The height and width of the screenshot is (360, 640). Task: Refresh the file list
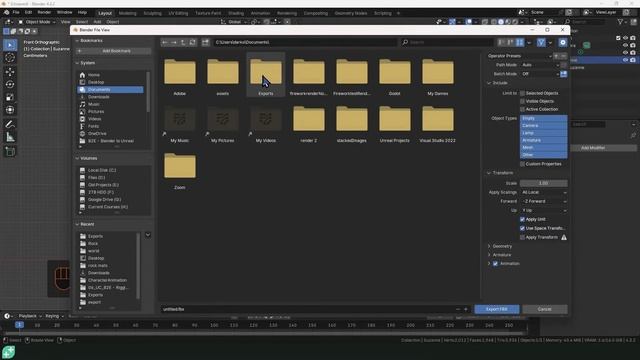pyautogui.click(x=192, y=42)
